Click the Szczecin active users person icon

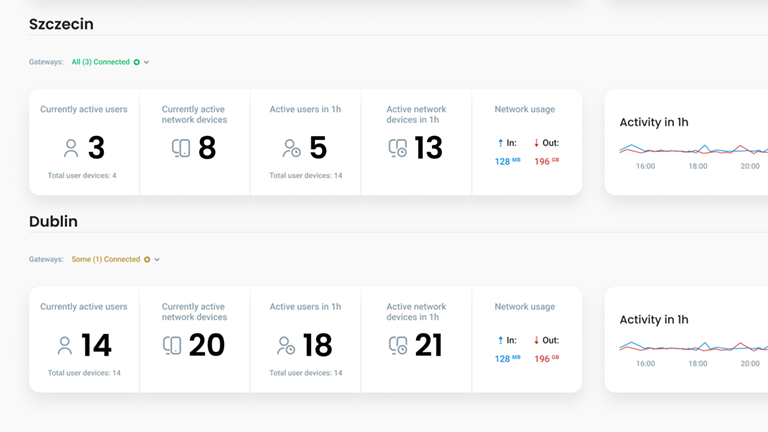point(71,148)
